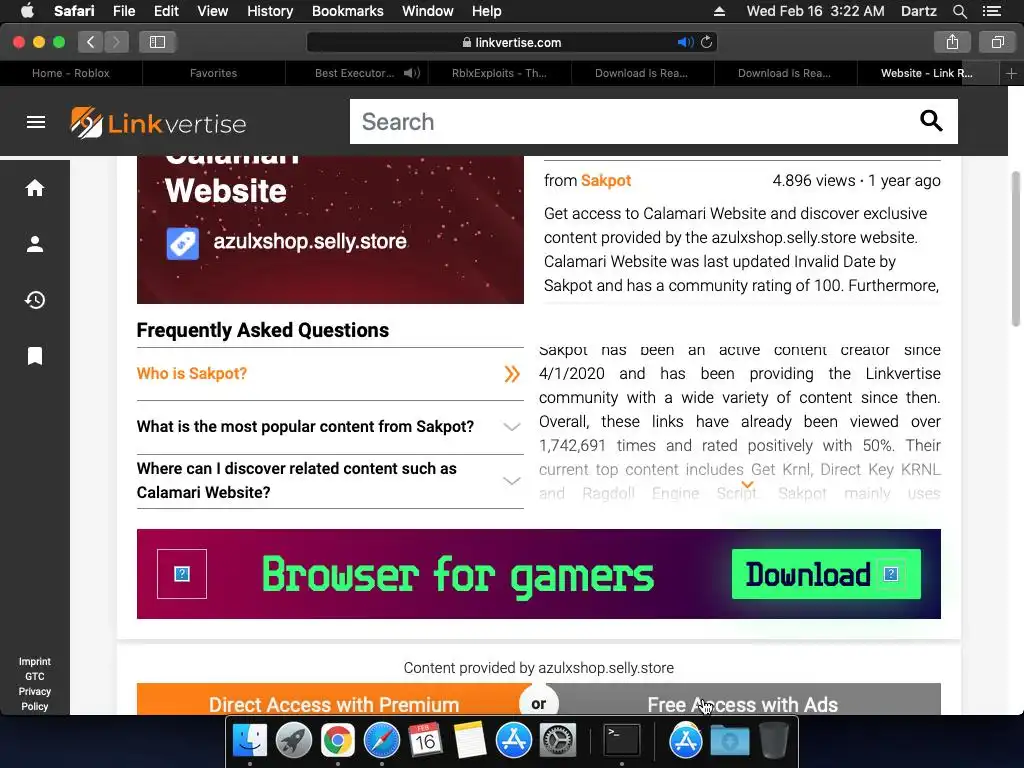Open the File menu
The image size is (1024, 768).
click(123, 11)
